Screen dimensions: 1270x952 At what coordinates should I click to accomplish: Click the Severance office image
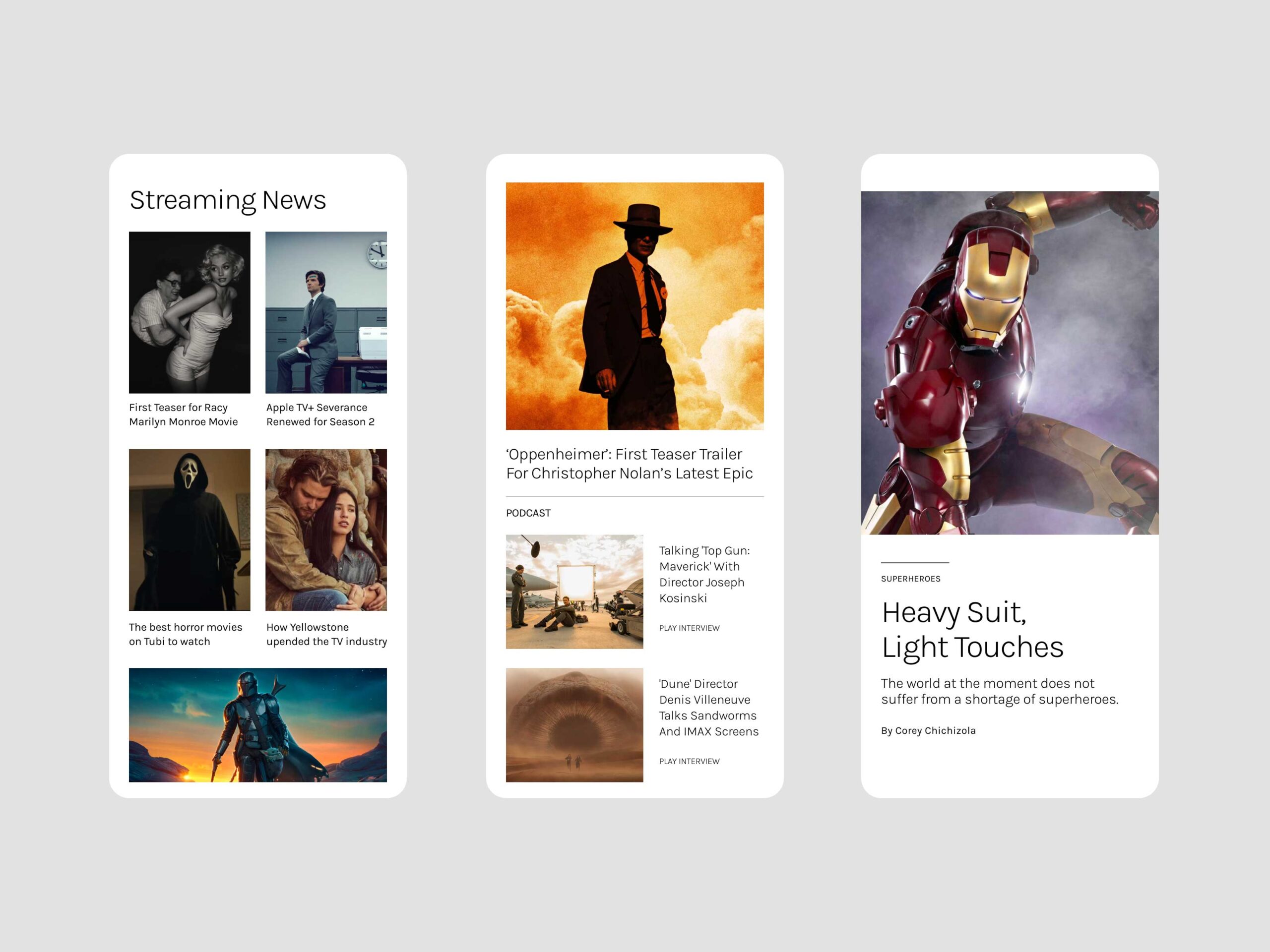pos(325,312)
